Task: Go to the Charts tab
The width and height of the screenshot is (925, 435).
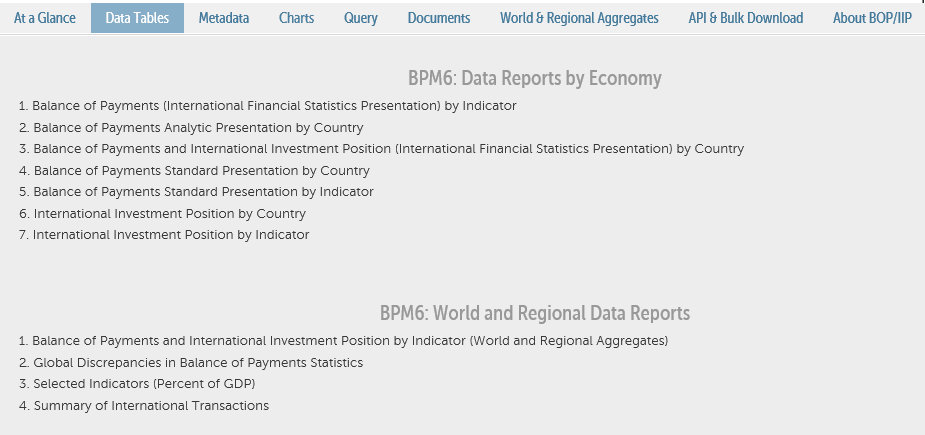Action: pos(297,18)
